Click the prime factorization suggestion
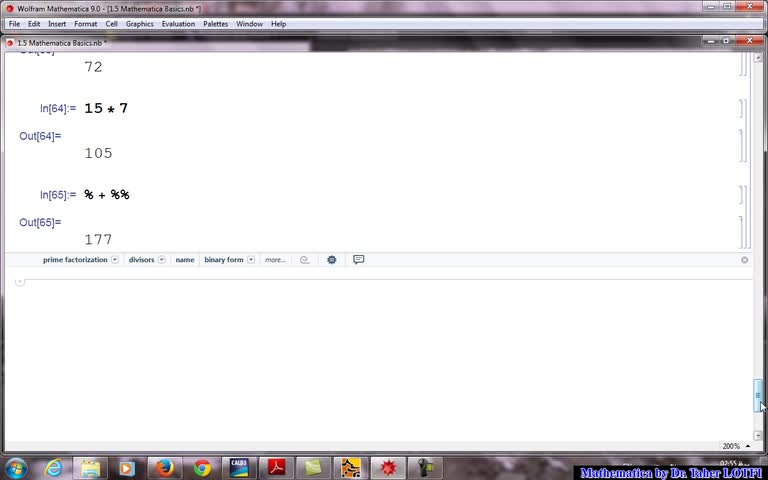The width and height of the screenshot is (768, 480). (x=75, y=260)
